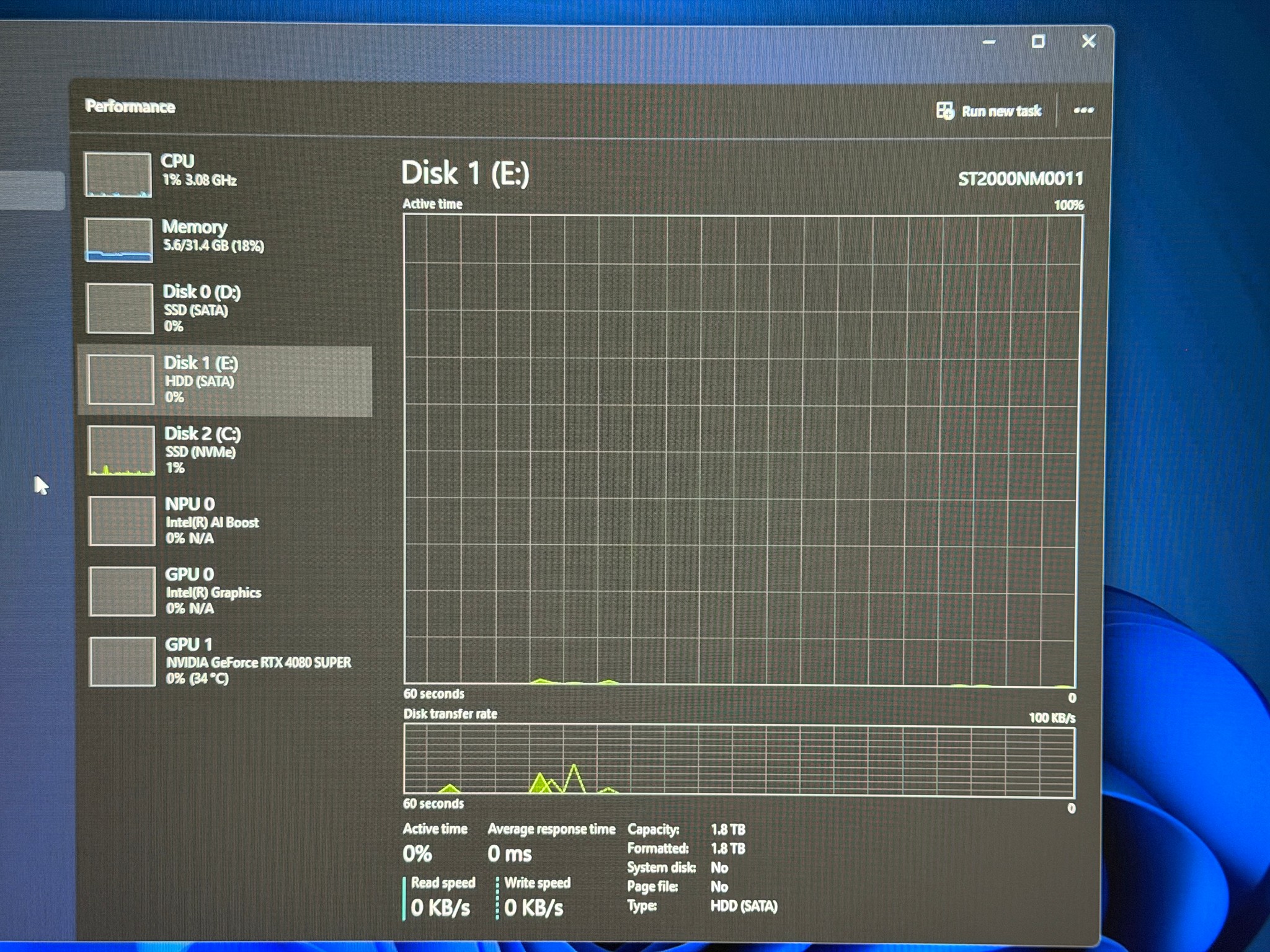Click Disk 2 (C:) mini graph thumbnail
Viewport: 1270px width, 952px height.
pyautogui.click(x=122, y=451)
